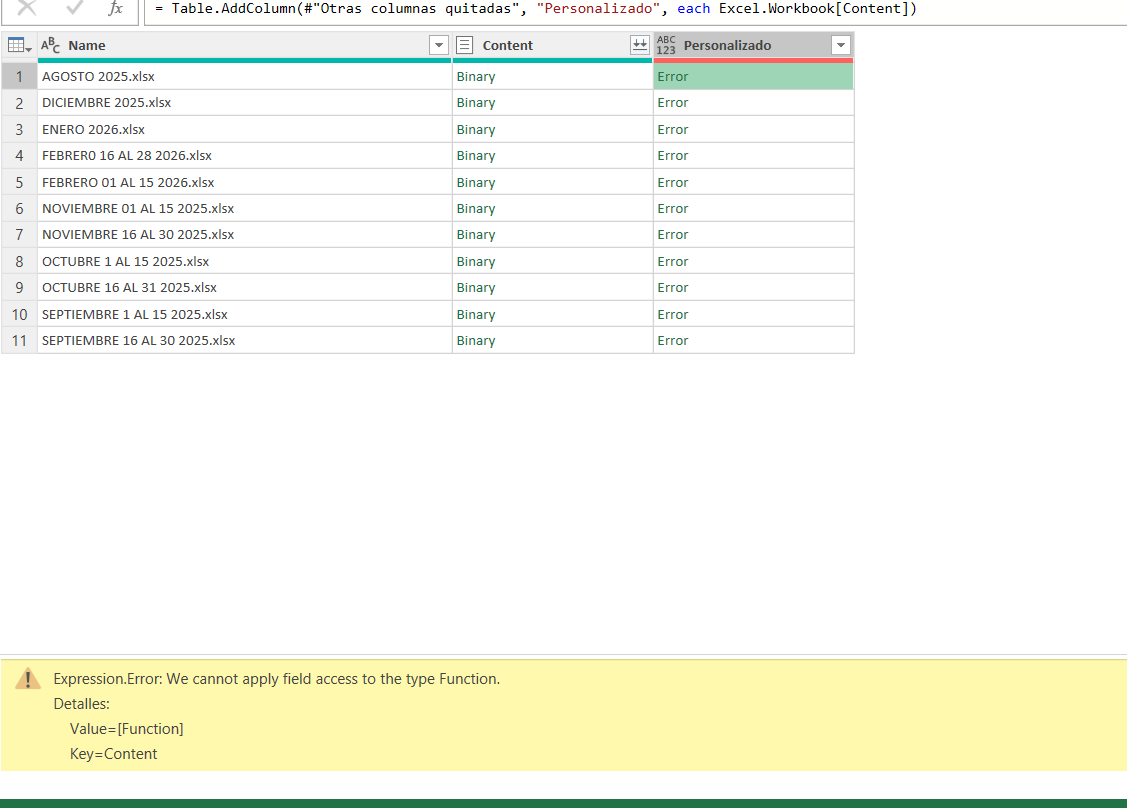Open the Personalizado column filter dropdown

click(841, 45)
